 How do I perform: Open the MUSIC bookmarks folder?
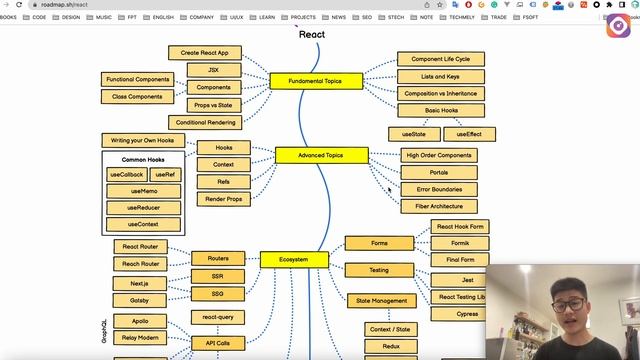99,18
